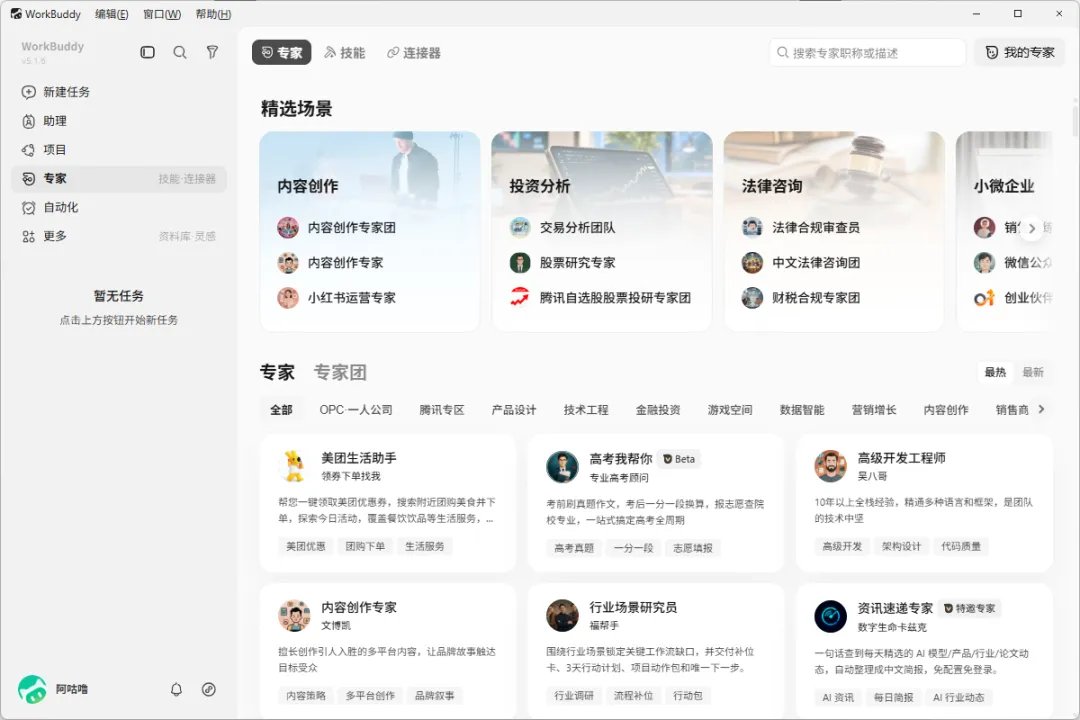The height and width of the screenshot is (720, 1080).
Task: Open the 内容创作 scene card heading
Action: tap(308, 186)
